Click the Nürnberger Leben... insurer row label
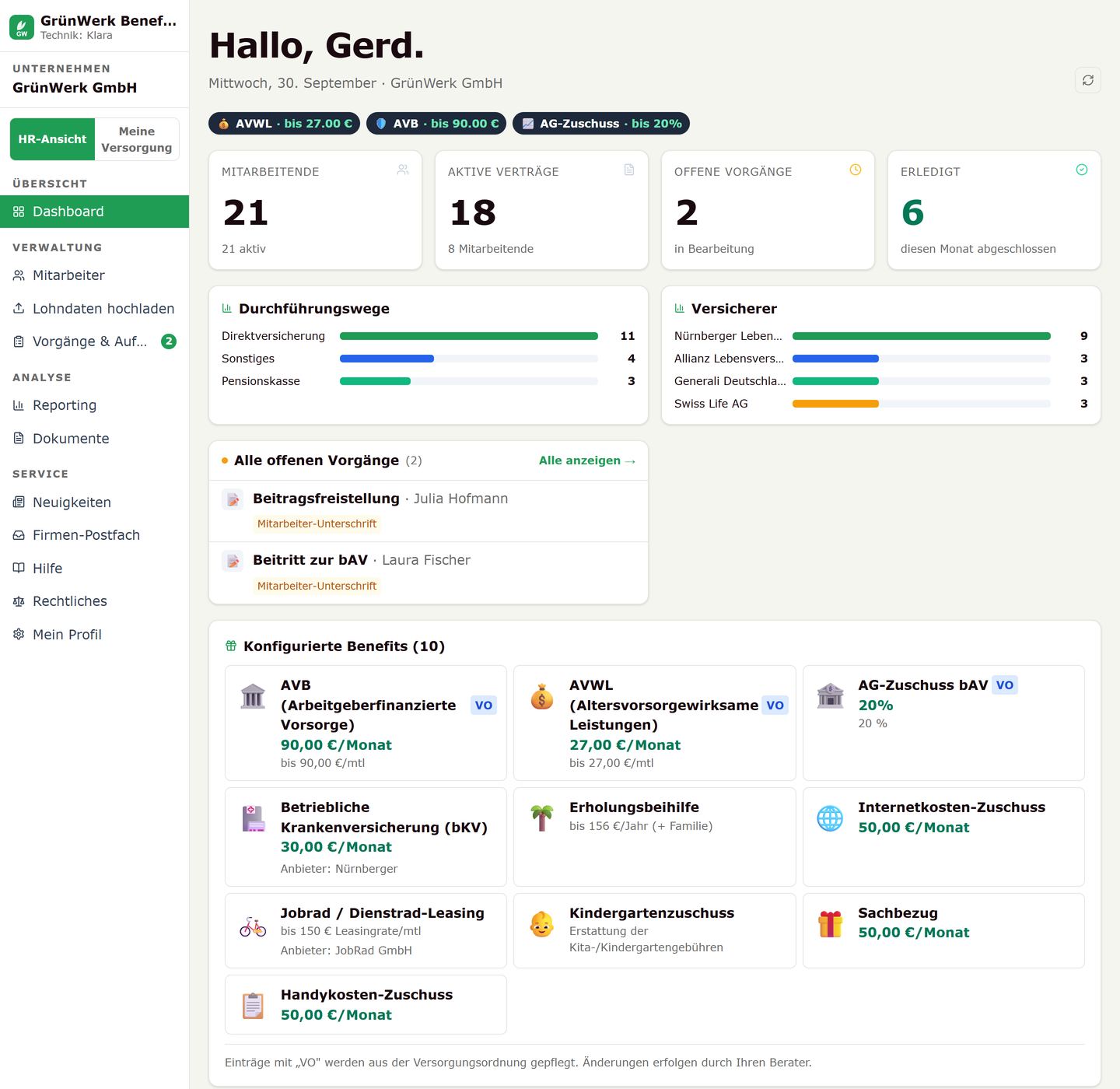 (x=728, y=336)
